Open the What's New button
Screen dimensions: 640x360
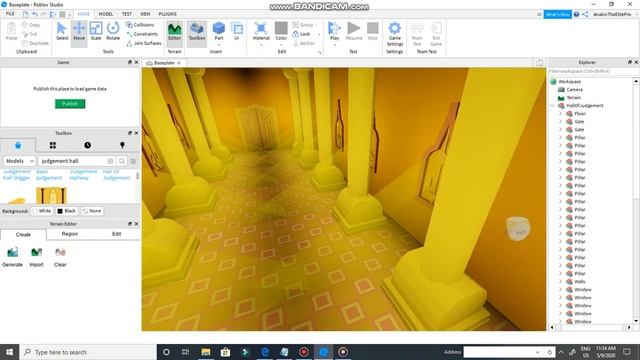(557, 14)
